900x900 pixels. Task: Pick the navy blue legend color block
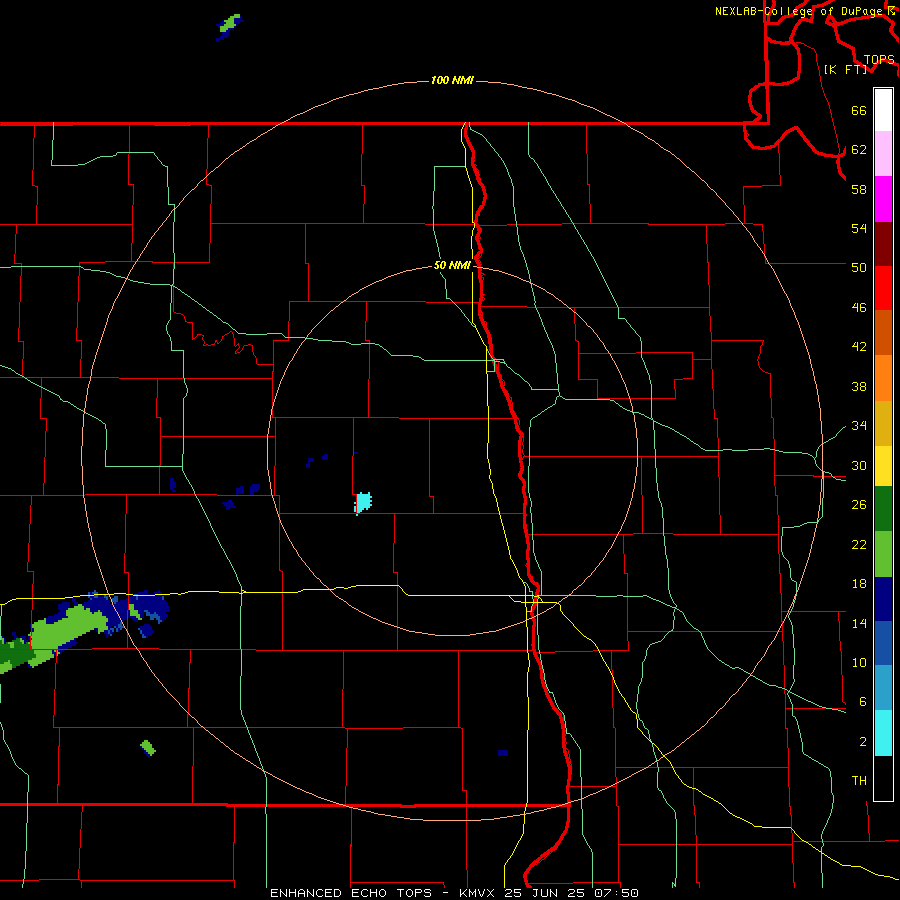point(883,599)
